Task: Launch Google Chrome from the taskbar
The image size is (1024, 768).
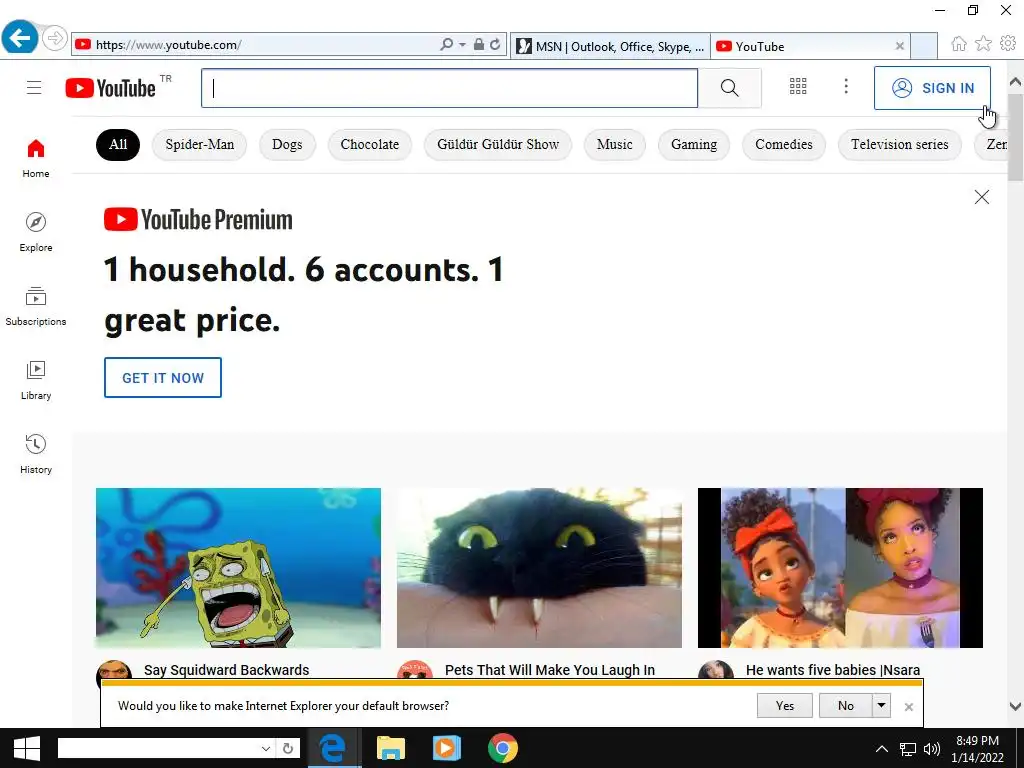Action: click(x=503, y=748)
